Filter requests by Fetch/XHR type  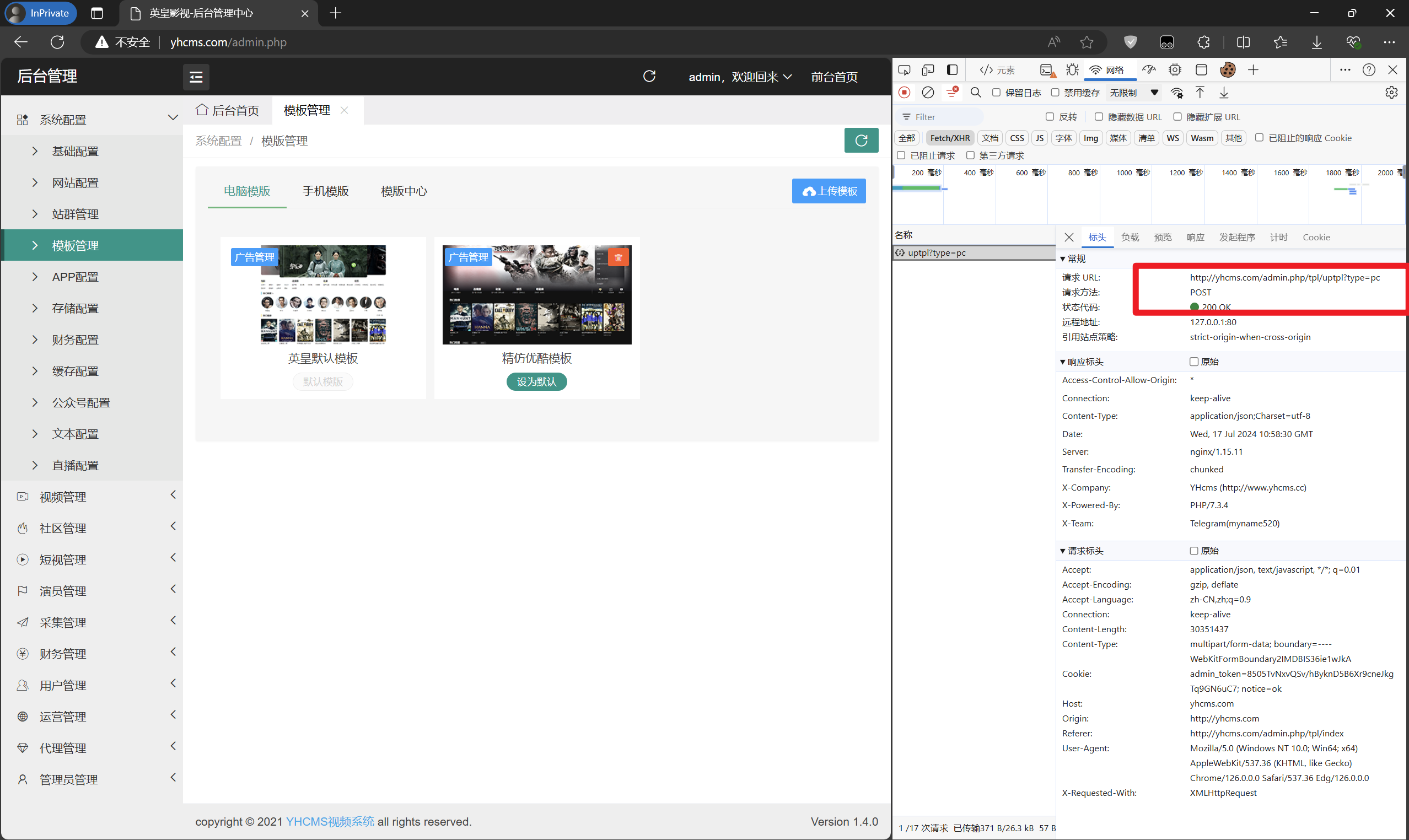[x=949, y=138]
